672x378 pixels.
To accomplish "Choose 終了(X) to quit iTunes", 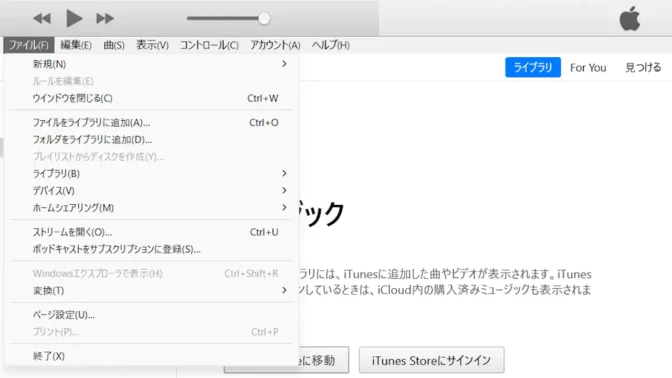I will (x=151, y=356).
